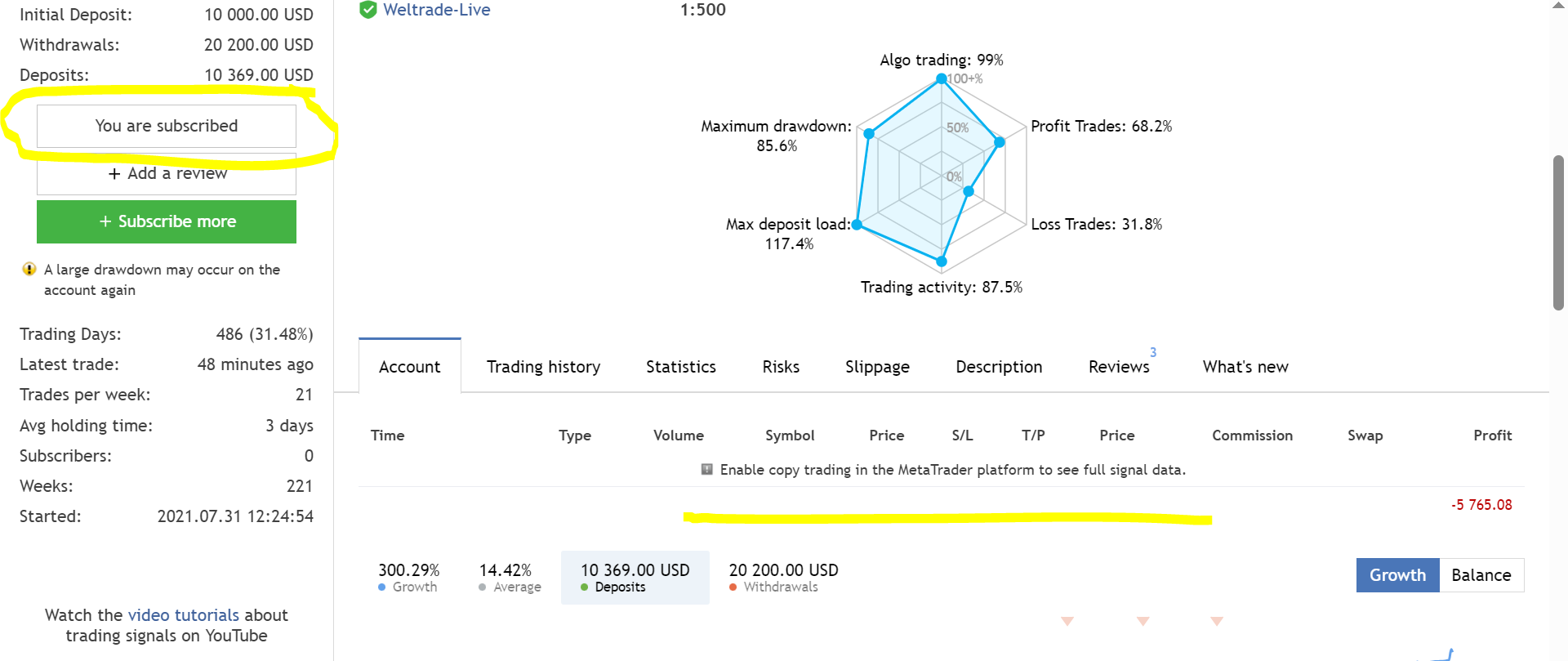Image resolution: width=1568 pixels, height=661 pixels.
Task: Click the Algo trading point on radar chart
Action: pos(942,78)
